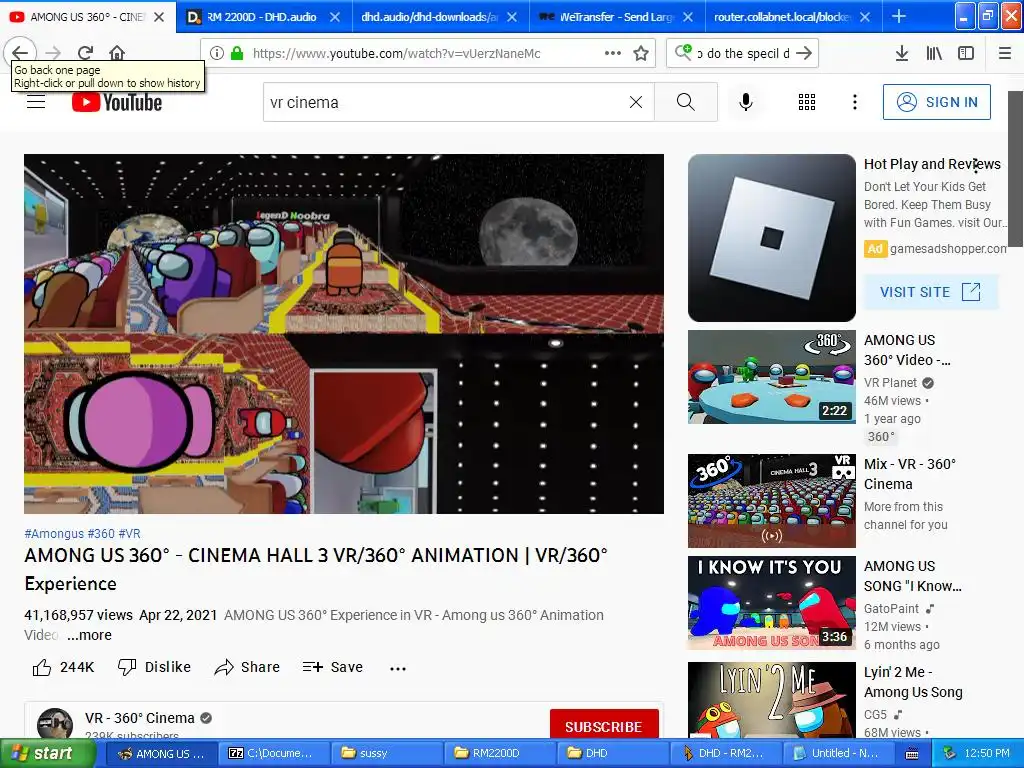Clear the 'vr cinema' search text
1024x768 pixels.
point(635,102)
